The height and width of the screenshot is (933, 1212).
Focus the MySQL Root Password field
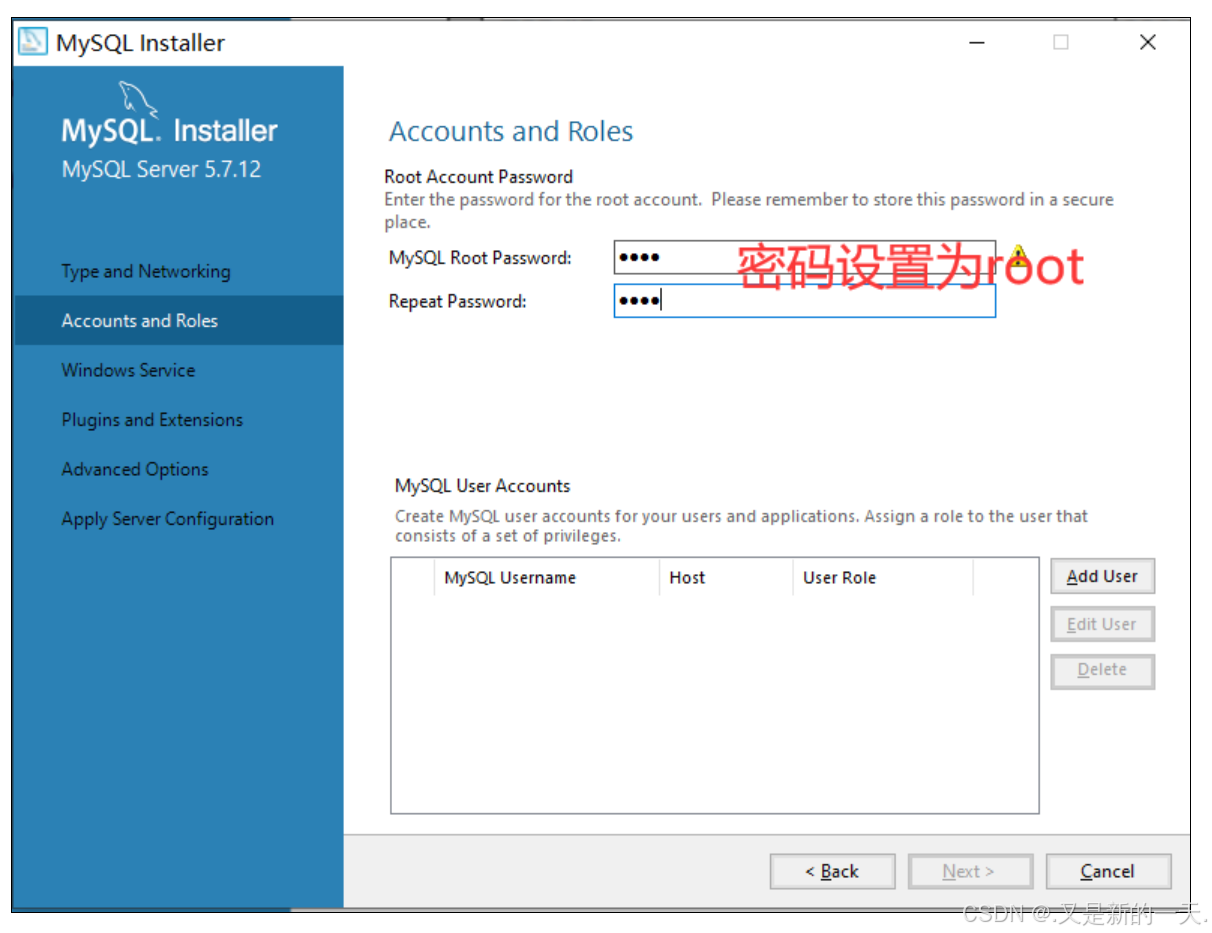tap(804, 257)
